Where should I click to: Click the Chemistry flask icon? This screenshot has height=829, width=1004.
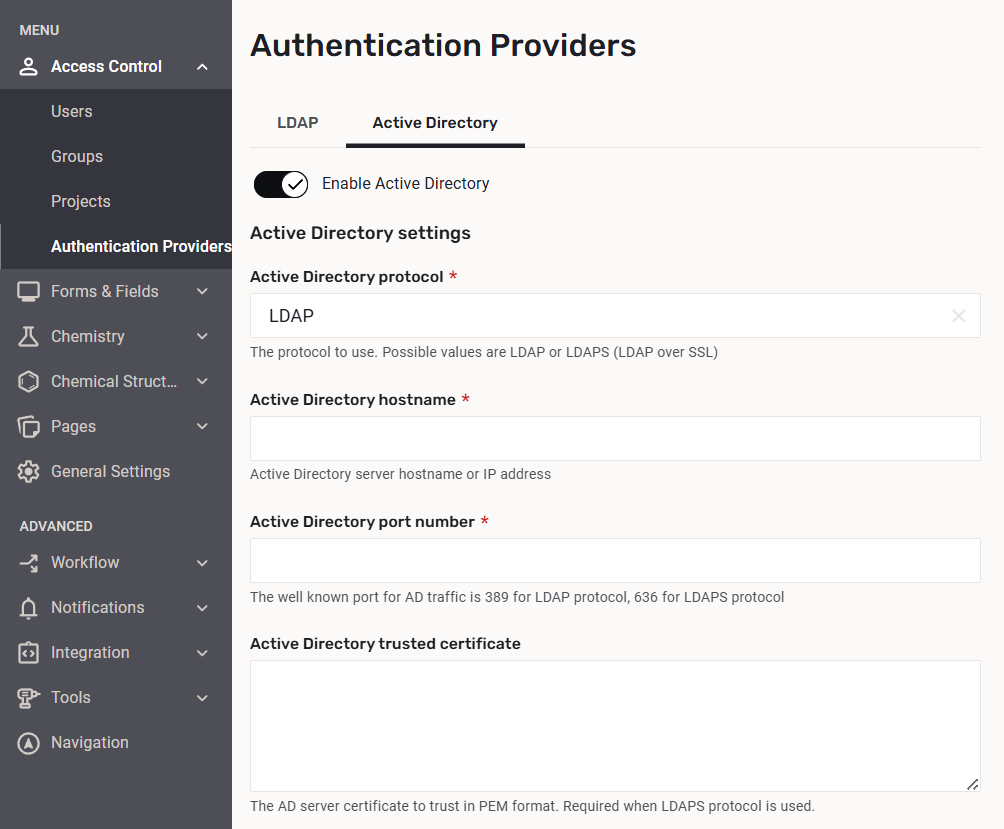pyautogui.click(x=29, y=337)
